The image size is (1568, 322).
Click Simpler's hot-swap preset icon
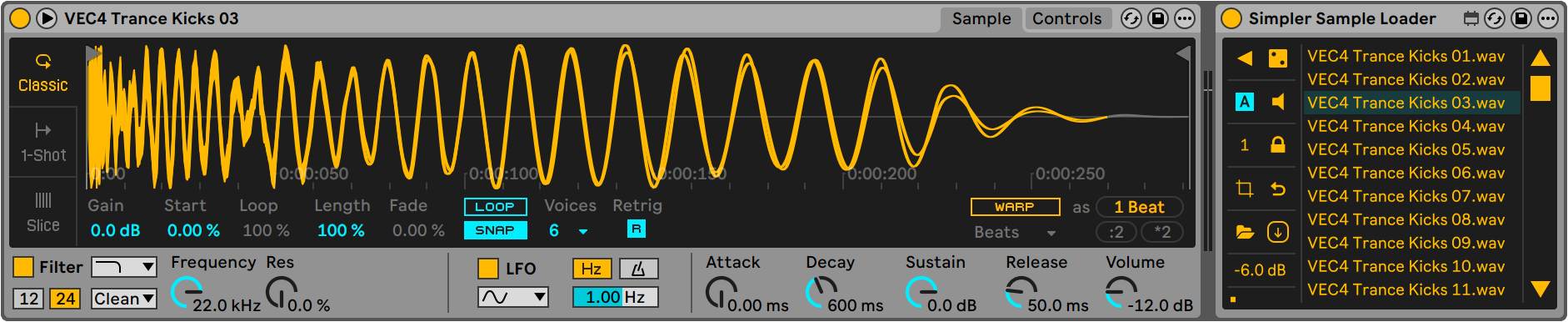1131,18
